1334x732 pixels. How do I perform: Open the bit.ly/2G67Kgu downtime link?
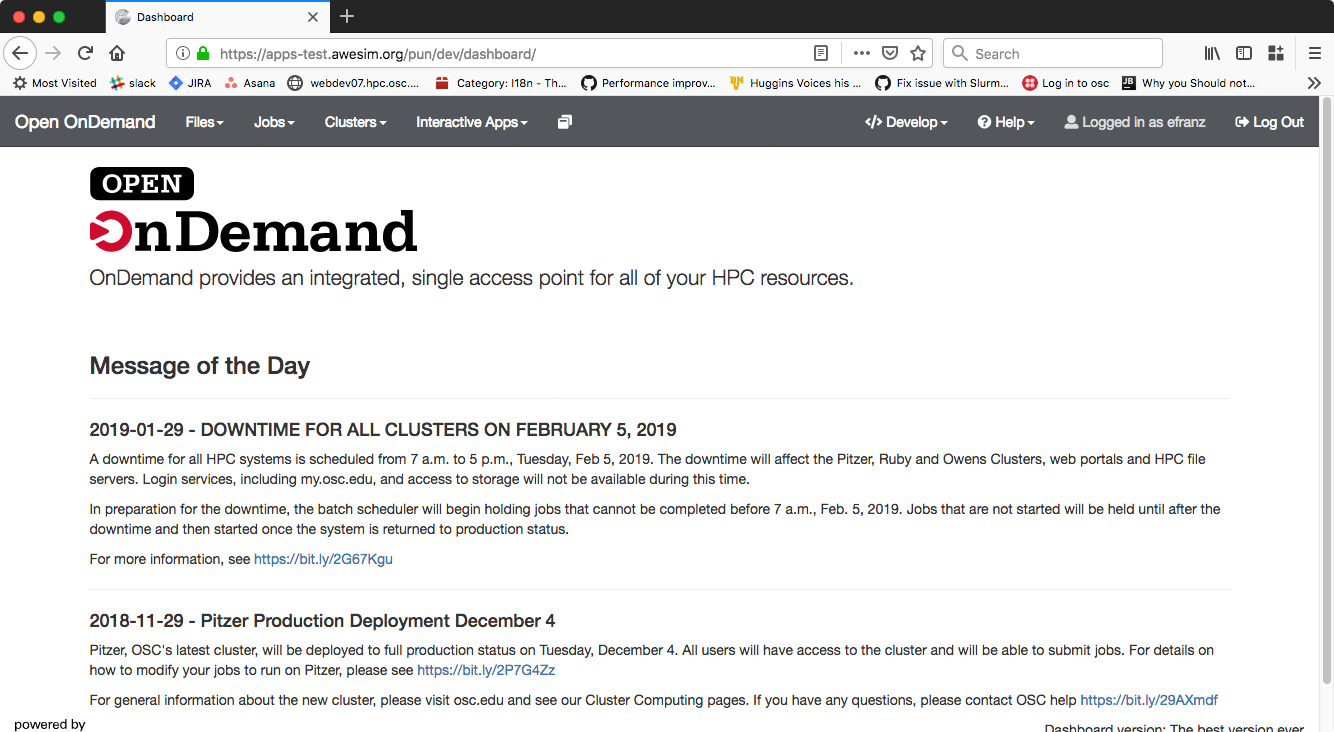[323, 559]
